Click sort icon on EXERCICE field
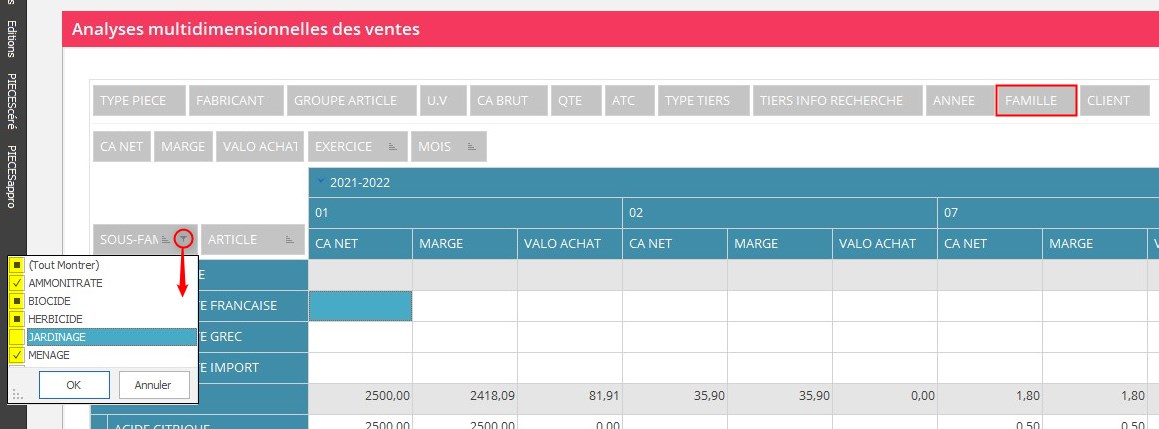Screen dimensions: 1159x429 392,147
